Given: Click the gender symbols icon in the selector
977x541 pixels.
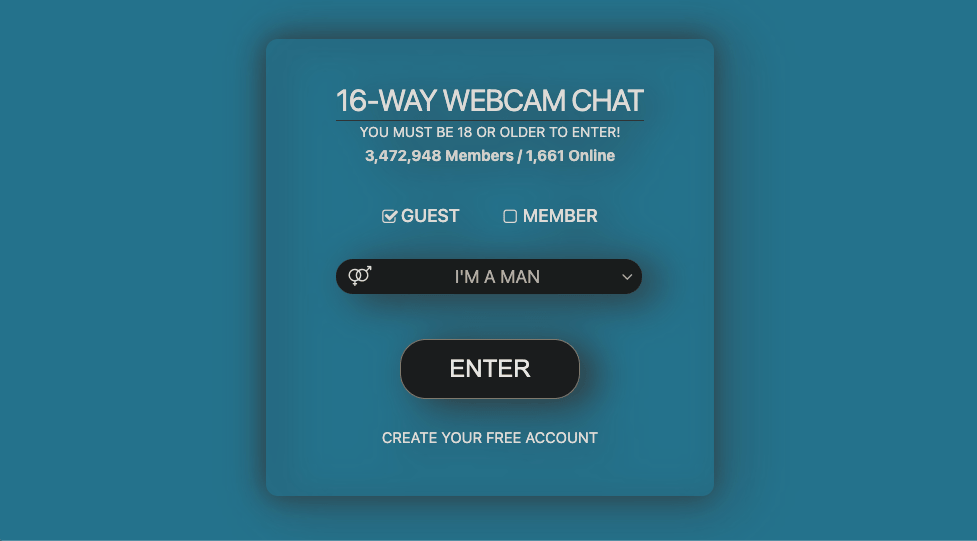Looking at the screenshot, I should tap(360, 276).
